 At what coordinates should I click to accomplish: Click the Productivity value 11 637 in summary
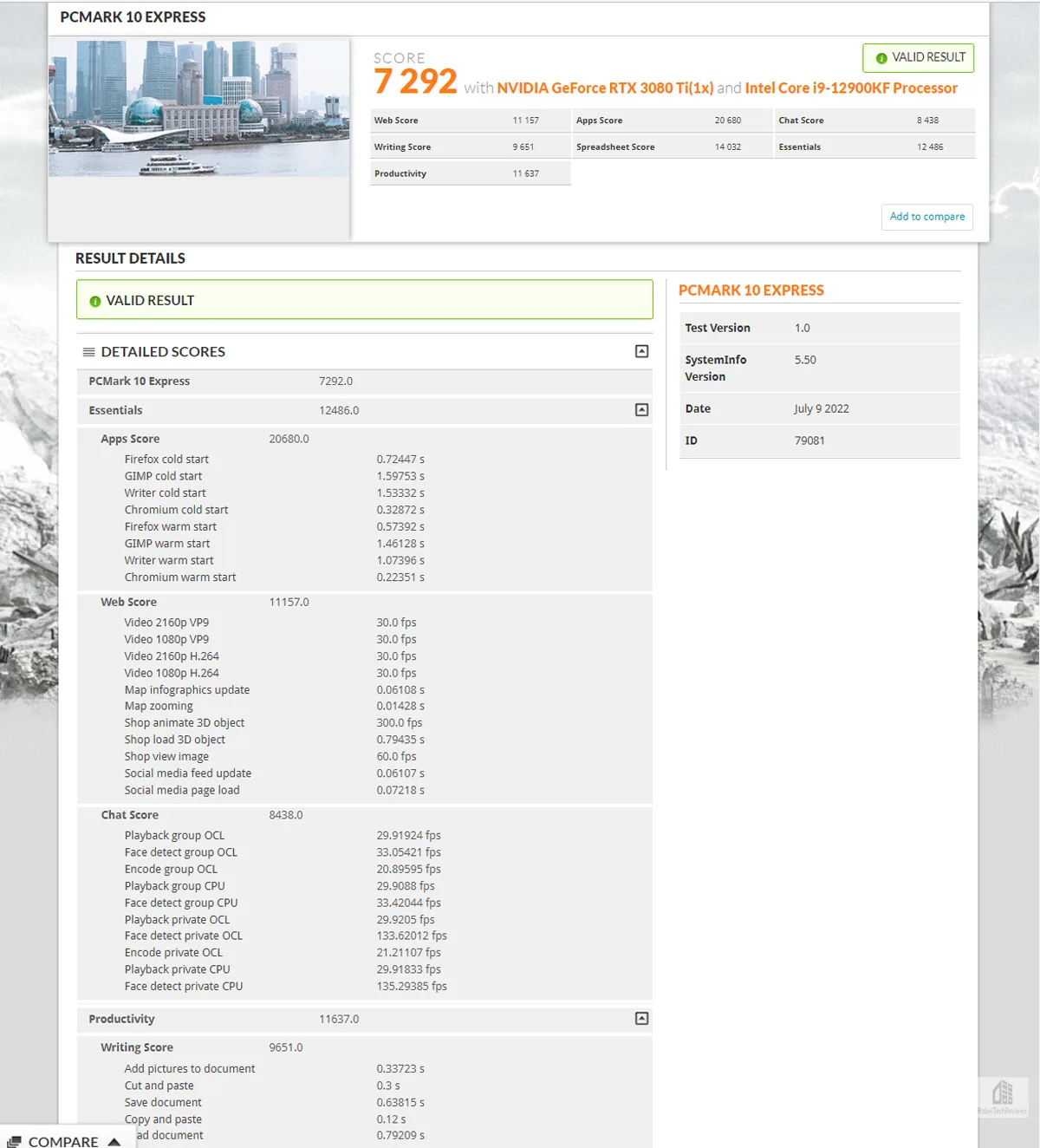pyautogui.click(x=525, y=174)
